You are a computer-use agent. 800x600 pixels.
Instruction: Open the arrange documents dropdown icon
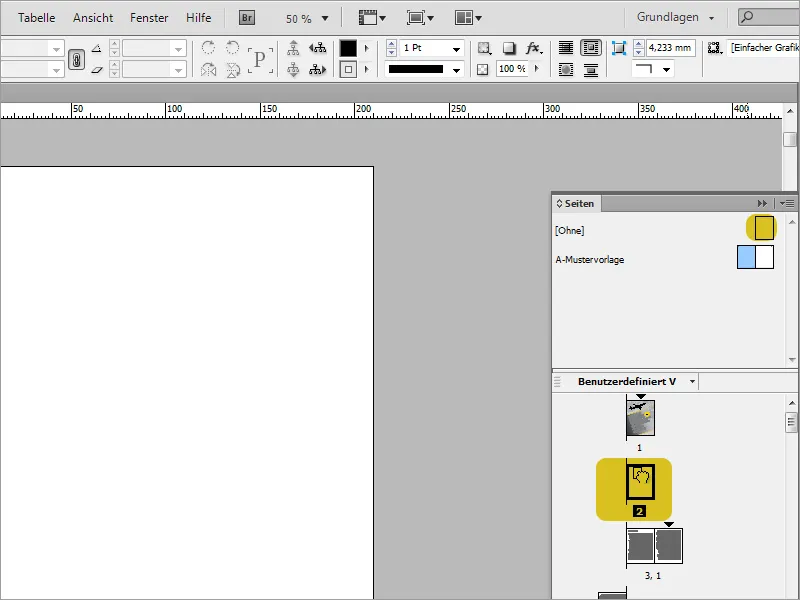pyautogui.click(x=468, y=18)
